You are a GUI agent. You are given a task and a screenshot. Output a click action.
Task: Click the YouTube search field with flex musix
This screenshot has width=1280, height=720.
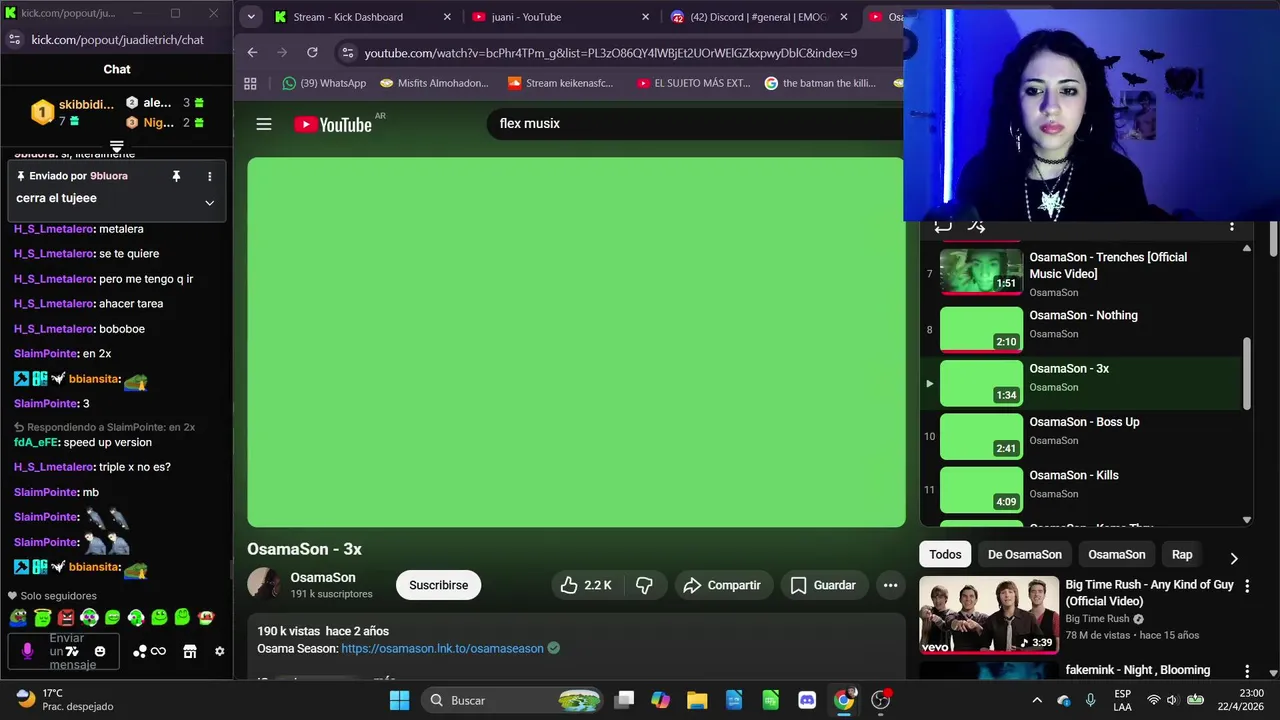[695, 123]
